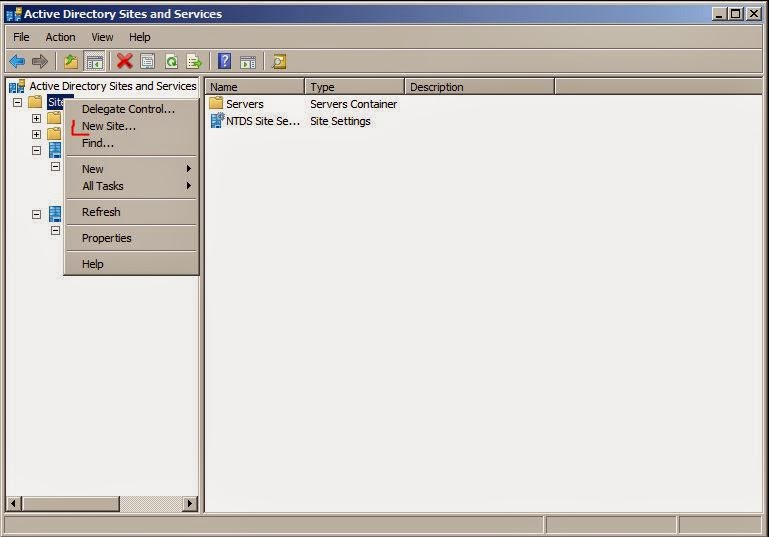
Task: Choose Delegate Control from context menu
Action: [x=132, y=109]
